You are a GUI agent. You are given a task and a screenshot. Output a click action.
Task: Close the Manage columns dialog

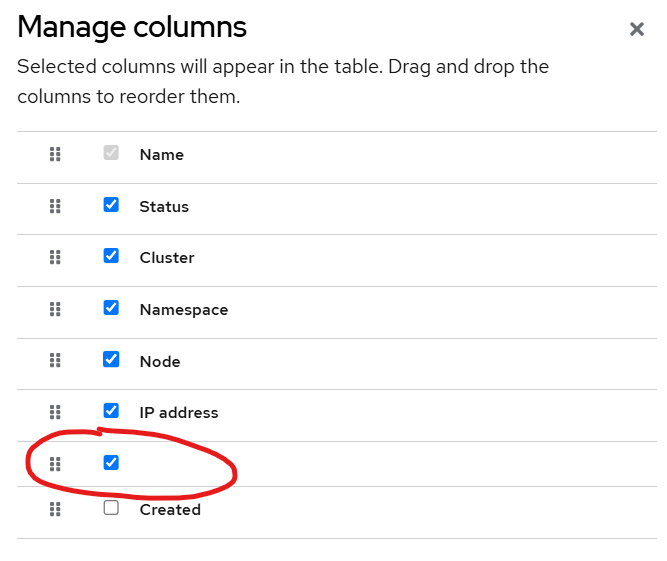pyautogui.click(x=636, y=29)
